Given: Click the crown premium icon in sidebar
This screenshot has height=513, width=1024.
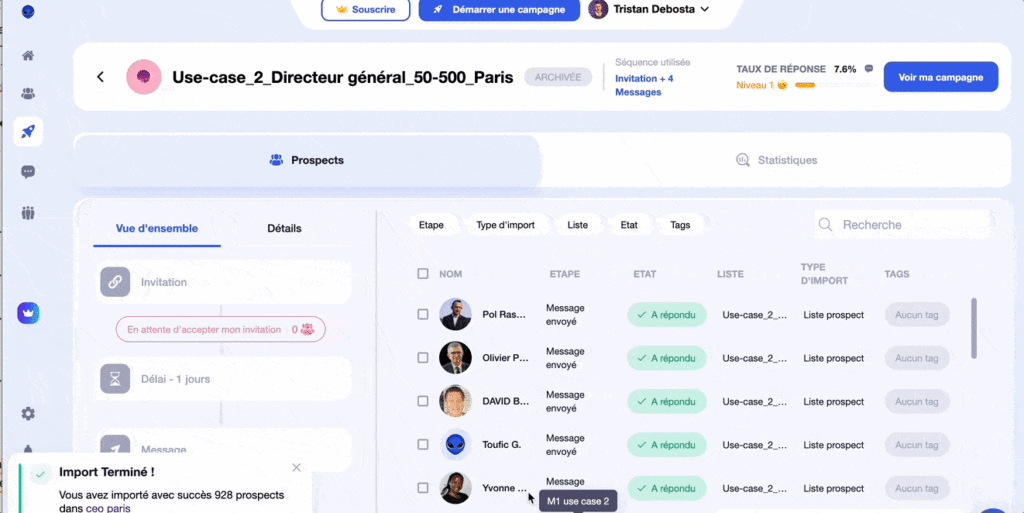Looking at the screenshot, I should pos(28,313).
